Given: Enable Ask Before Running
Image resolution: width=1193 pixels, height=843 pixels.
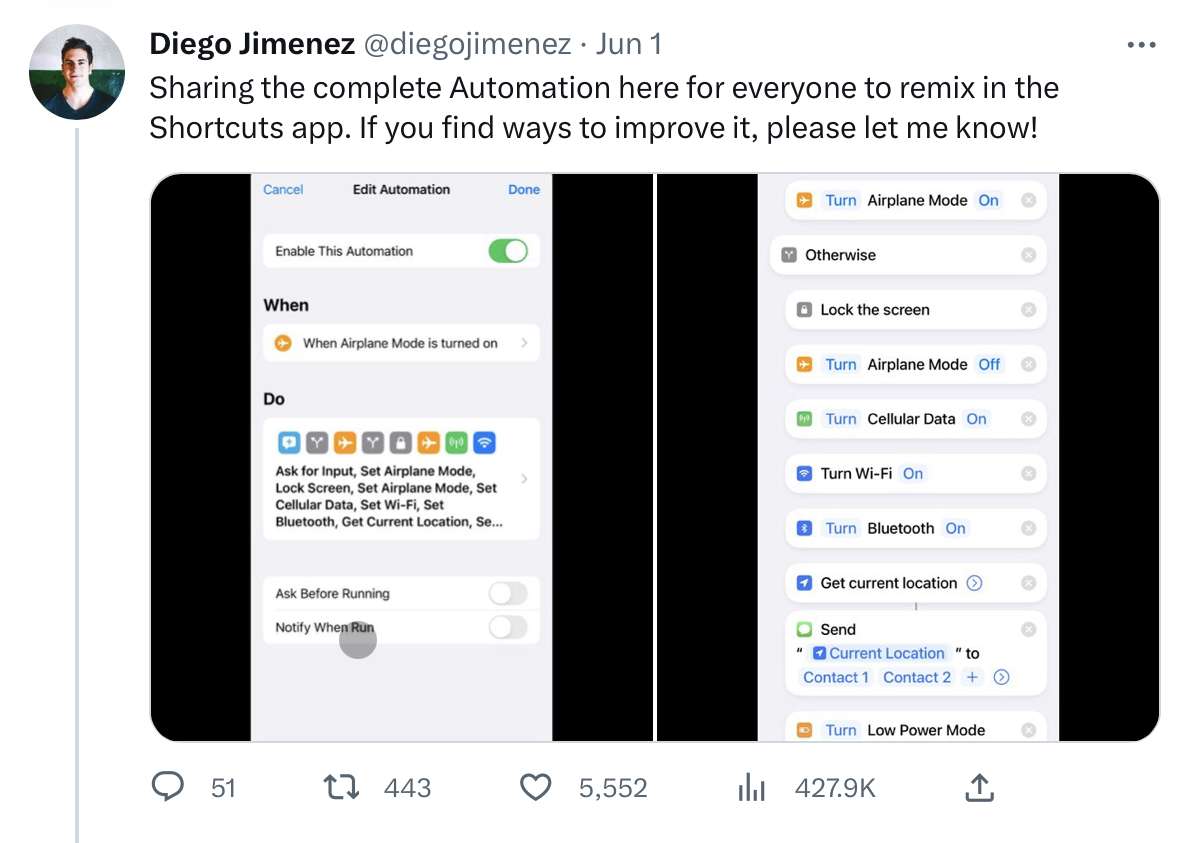Looking at the screenshot, I should point(507,593).
